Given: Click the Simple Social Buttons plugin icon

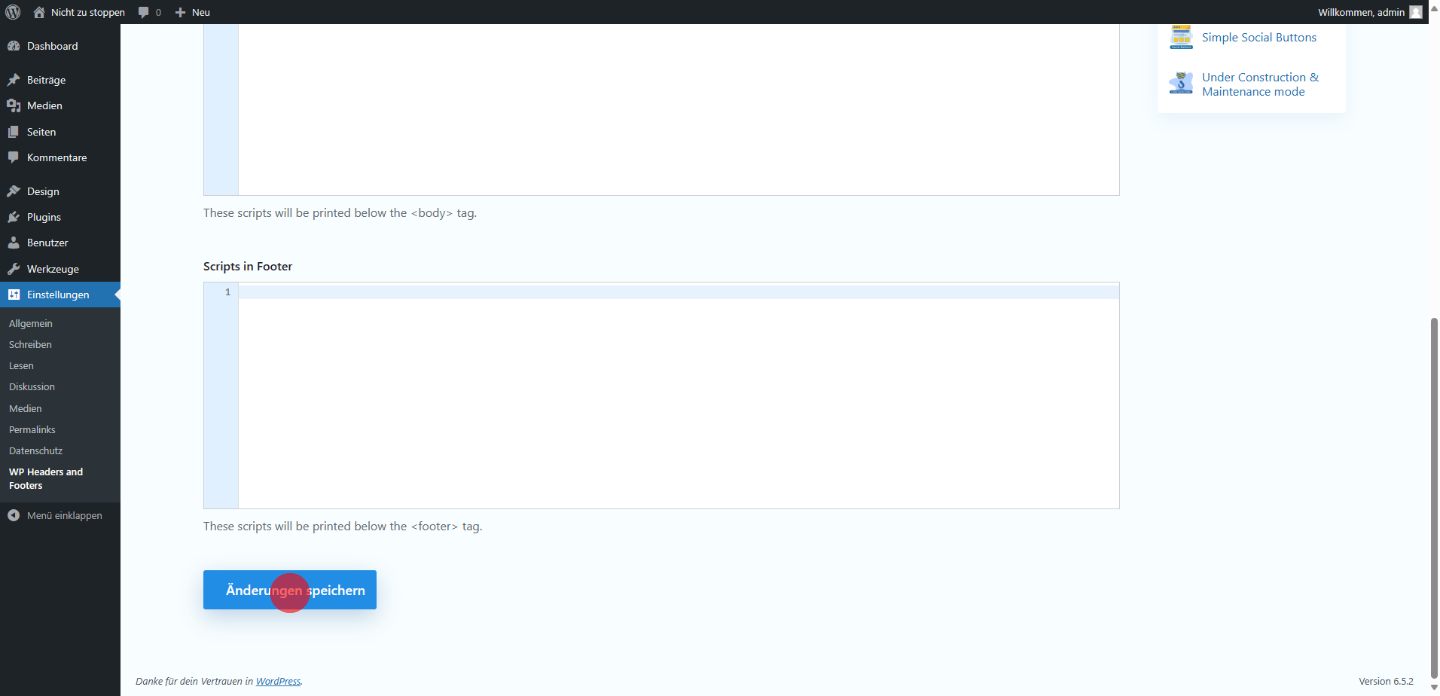Looking at the screenshot, I should [x=1181, y=37].
